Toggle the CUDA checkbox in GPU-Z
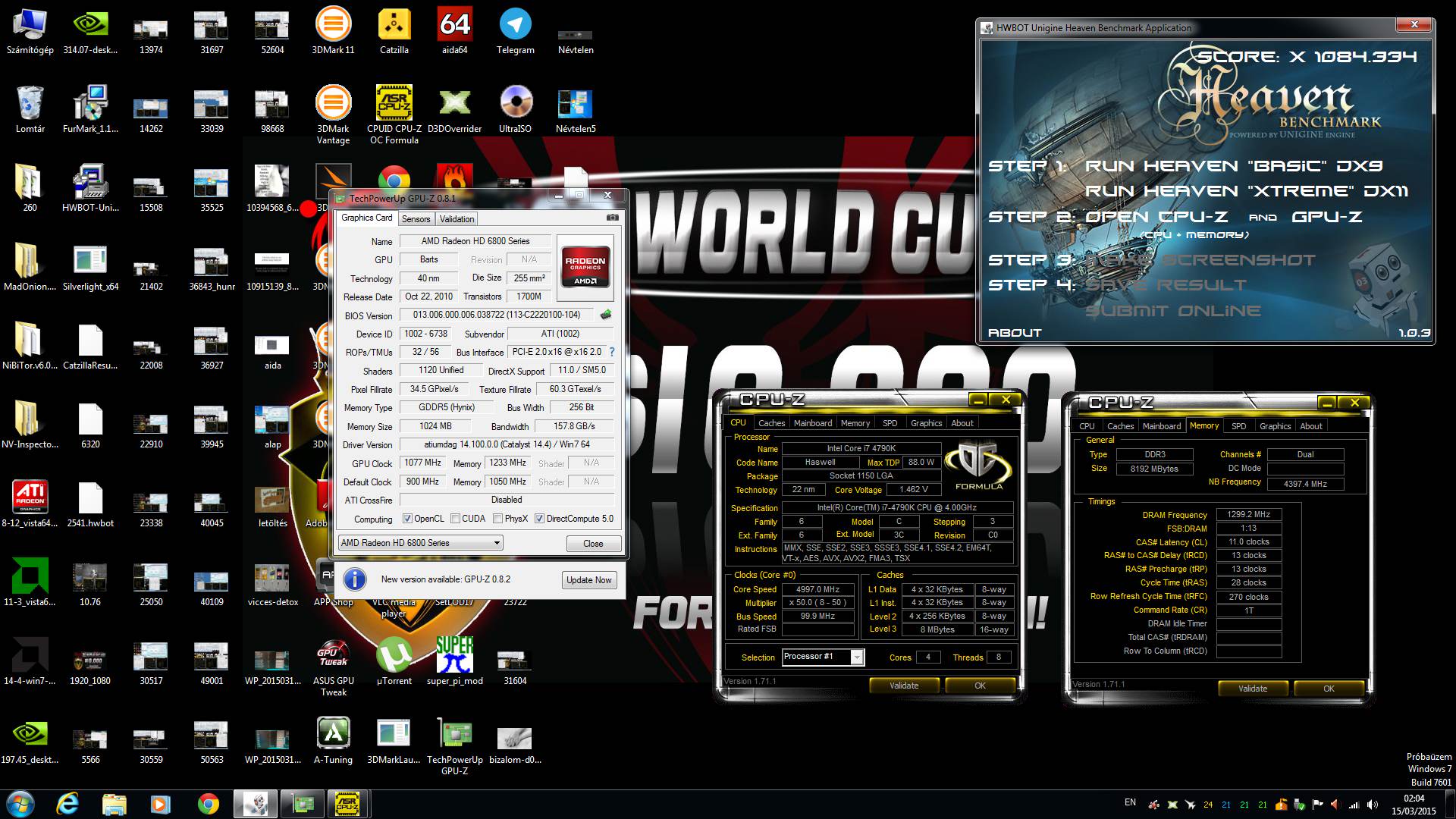Image resolution: width=1456 pixels, height=819 pixels. pyautogui.click(x=455, y=519)
